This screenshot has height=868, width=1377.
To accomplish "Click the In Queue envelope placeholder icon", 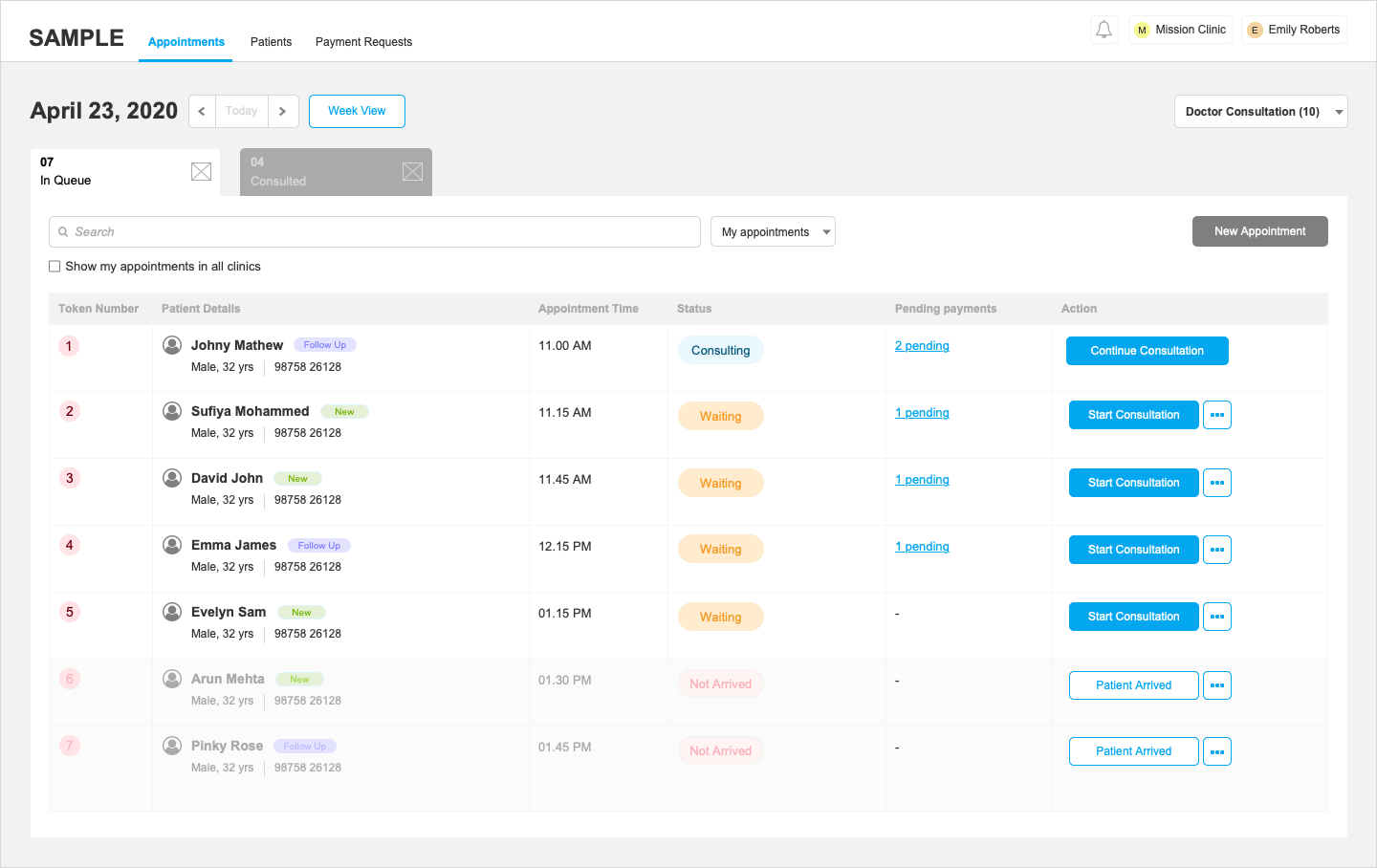I will 201,172.
